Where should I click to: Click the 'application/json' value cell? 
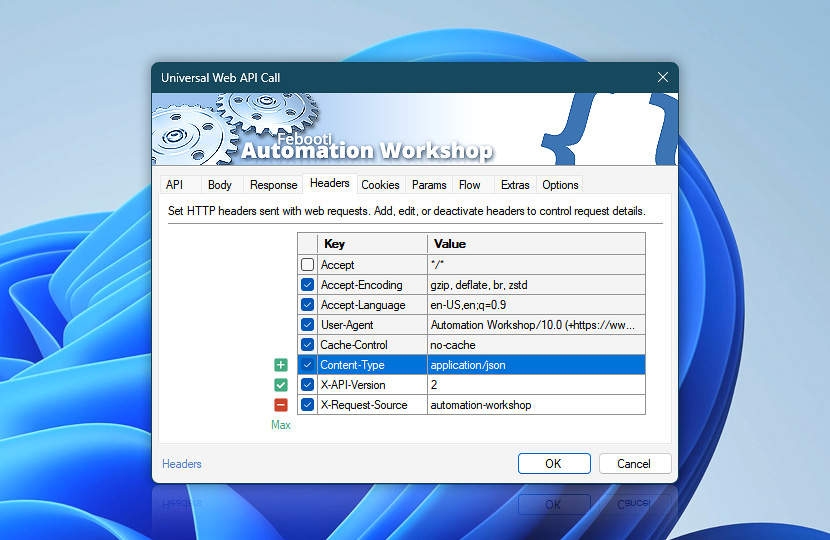pos(536,365)
